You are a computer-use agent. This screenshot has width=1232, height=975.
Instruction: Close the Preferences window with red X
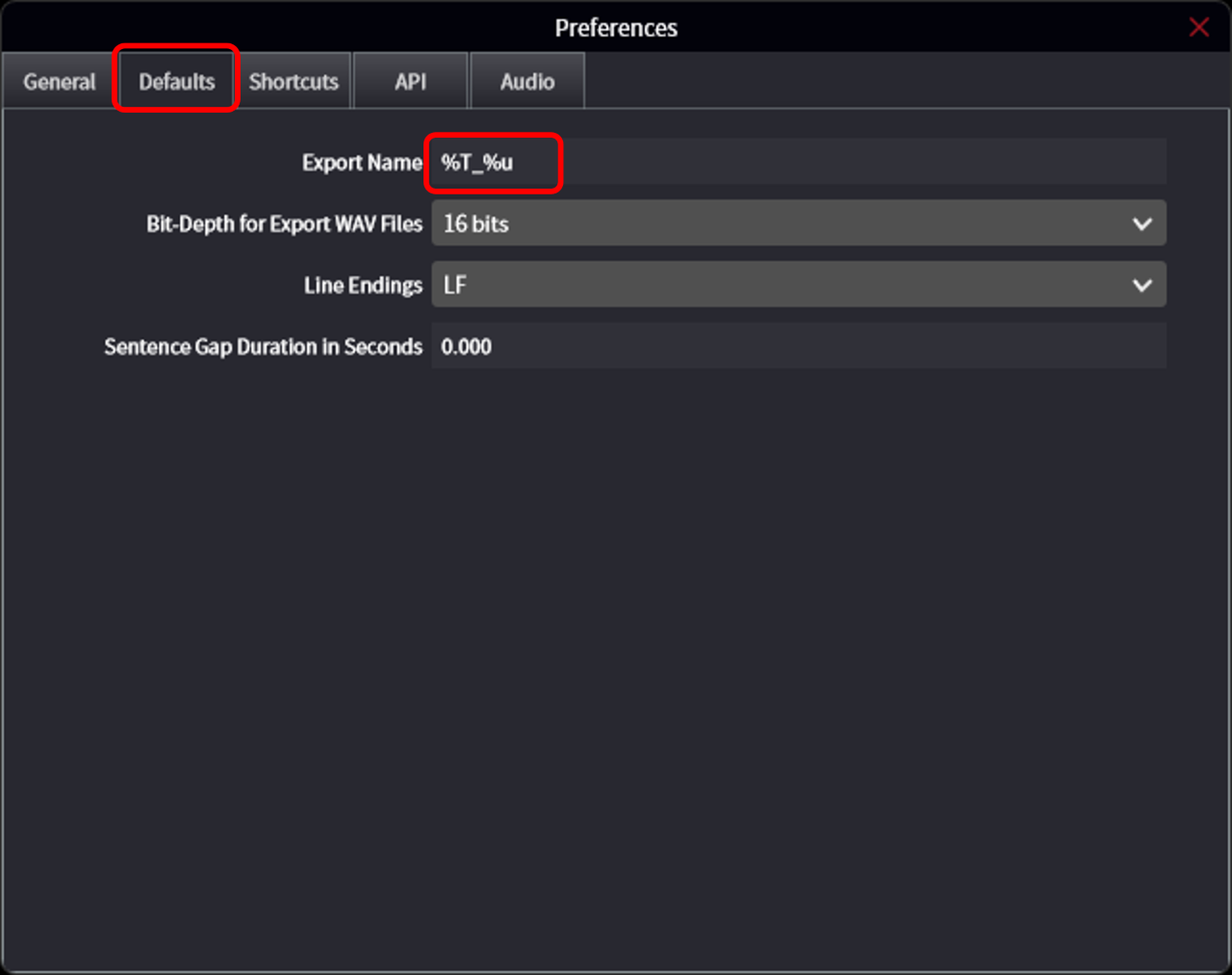point(1198,27)
